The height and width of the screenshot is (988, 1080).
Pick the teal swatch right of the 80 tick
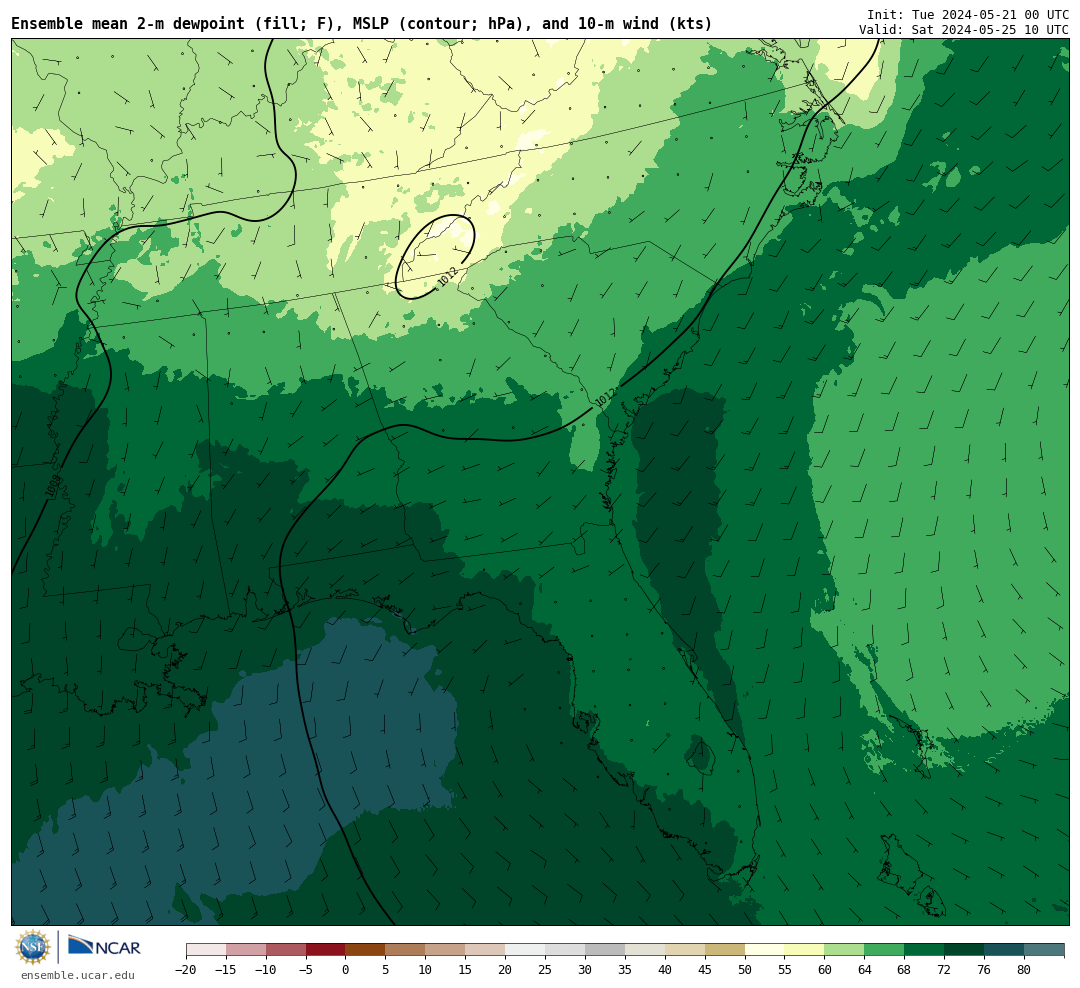[x=1045, y=950]
